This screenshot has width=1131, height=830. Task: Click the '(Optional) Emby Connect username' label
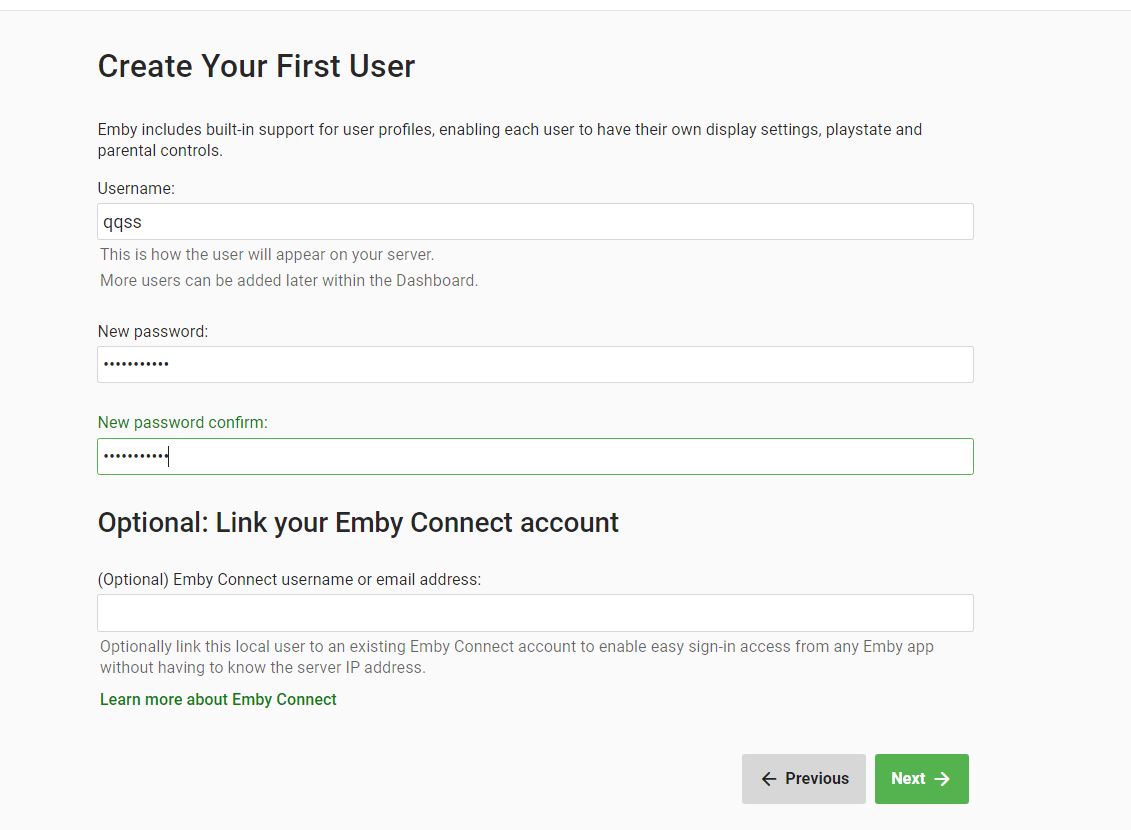[x=289, y=580]
